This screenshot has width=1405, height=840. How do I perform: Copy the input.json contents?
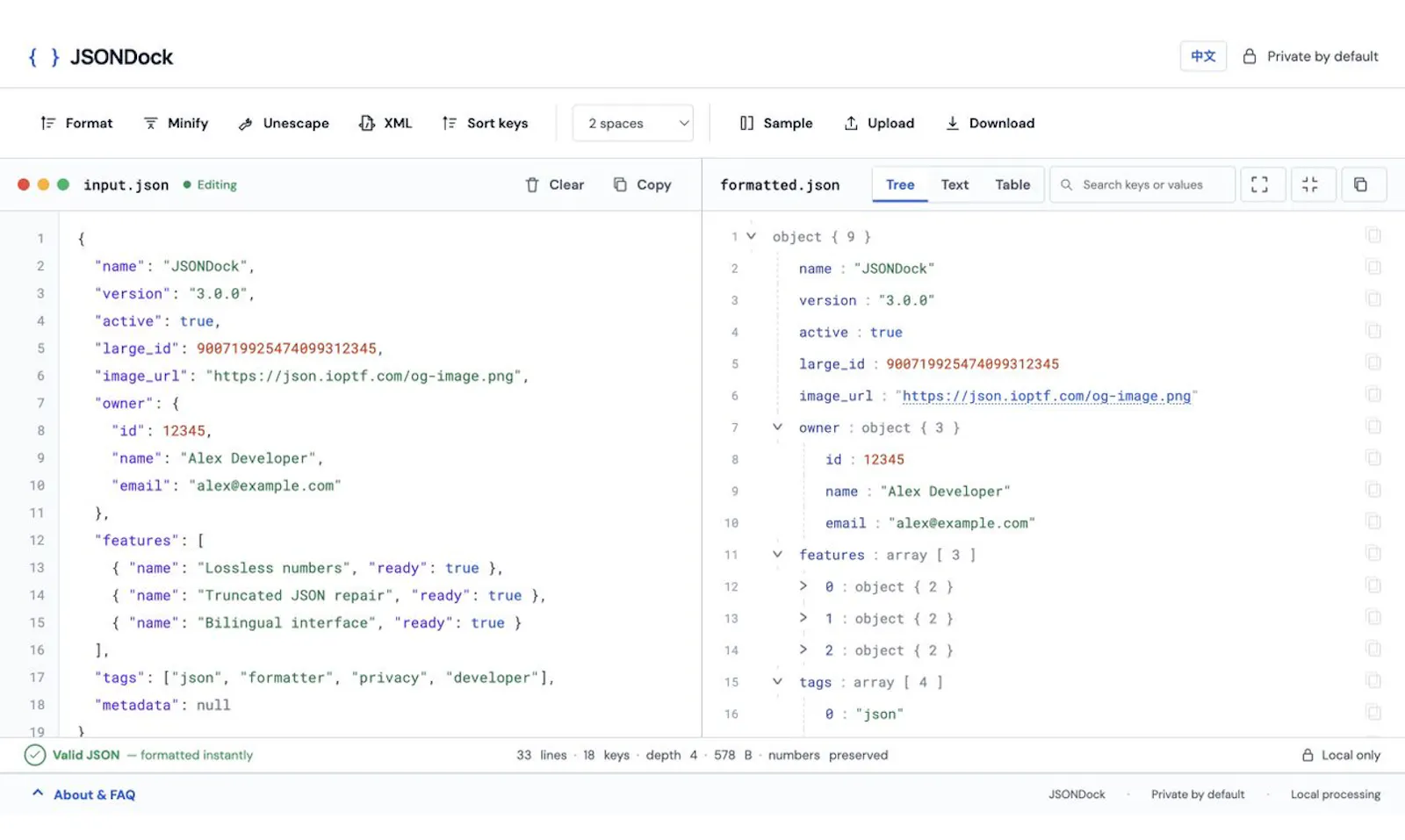[x=642, y=184]
